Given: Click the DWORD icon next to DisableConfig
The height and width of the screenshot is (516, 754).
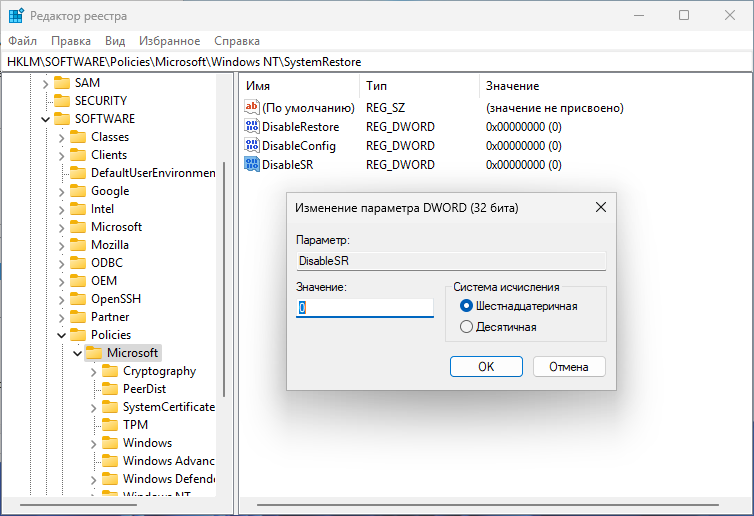Looking at the screenshot, I should coord(252,146).
